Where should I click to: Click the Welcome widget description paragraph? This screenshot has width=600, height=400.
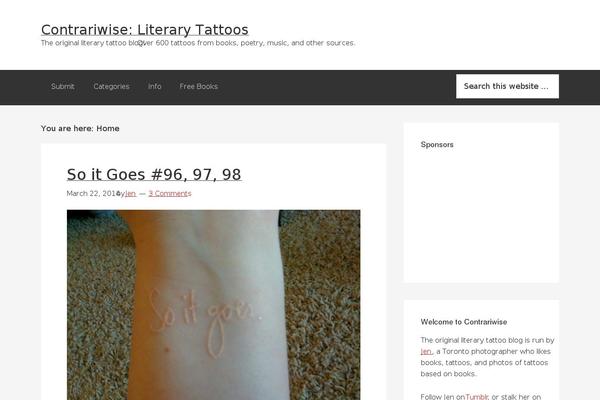(x=487, y=357)
